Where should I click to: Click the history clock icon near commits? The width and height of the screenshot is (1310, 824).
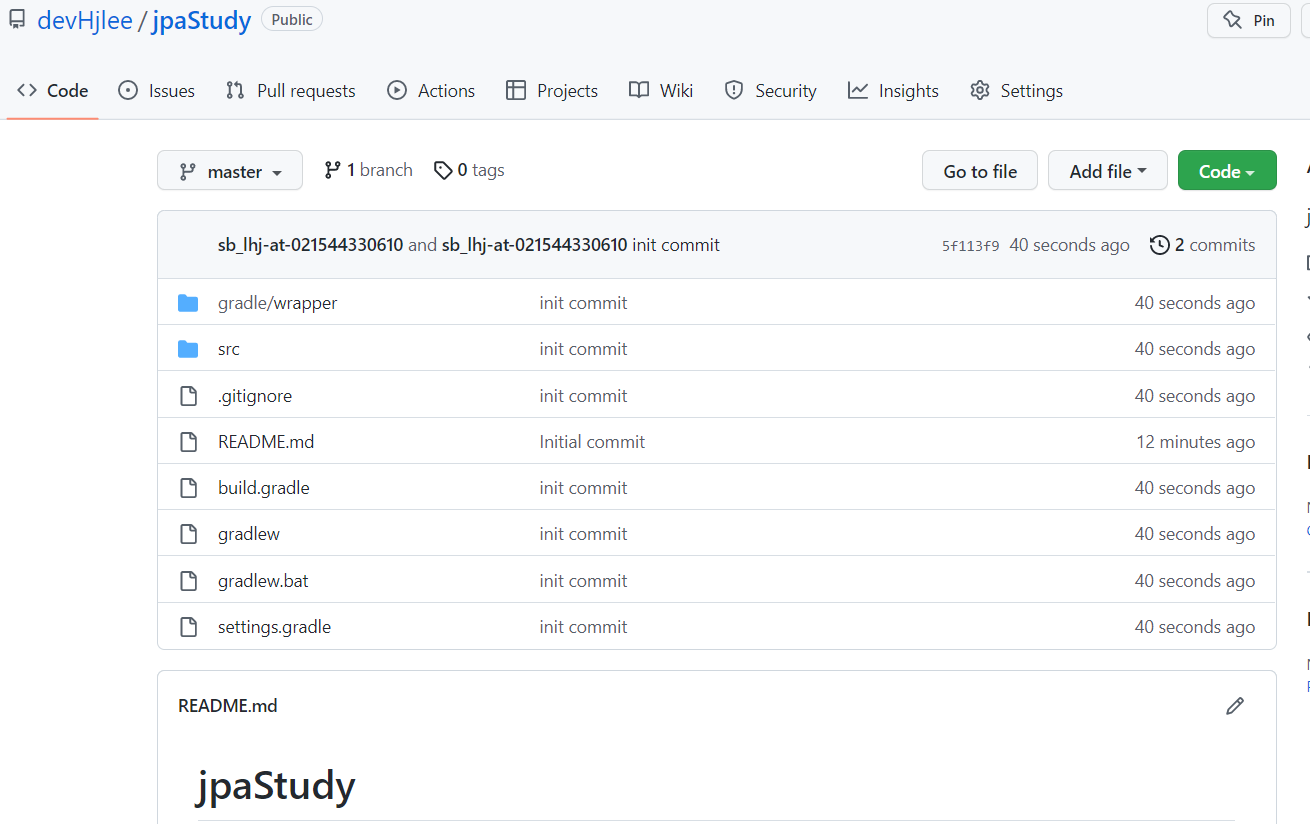point(1160,245)
